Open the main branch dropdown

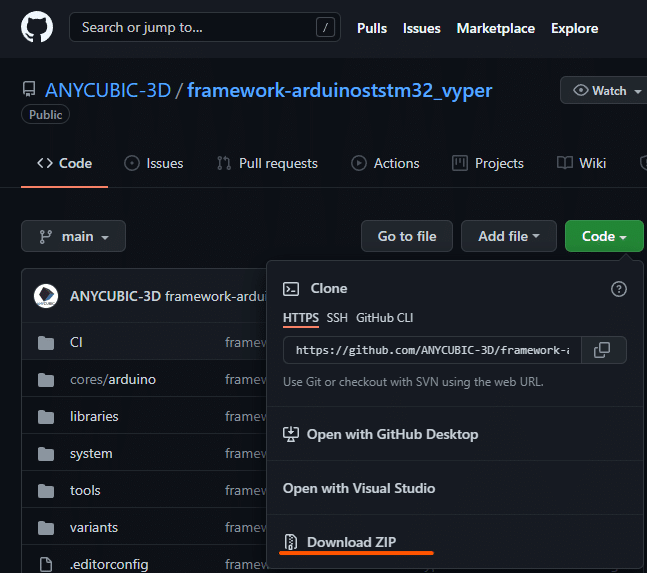[x=73, y=236]
